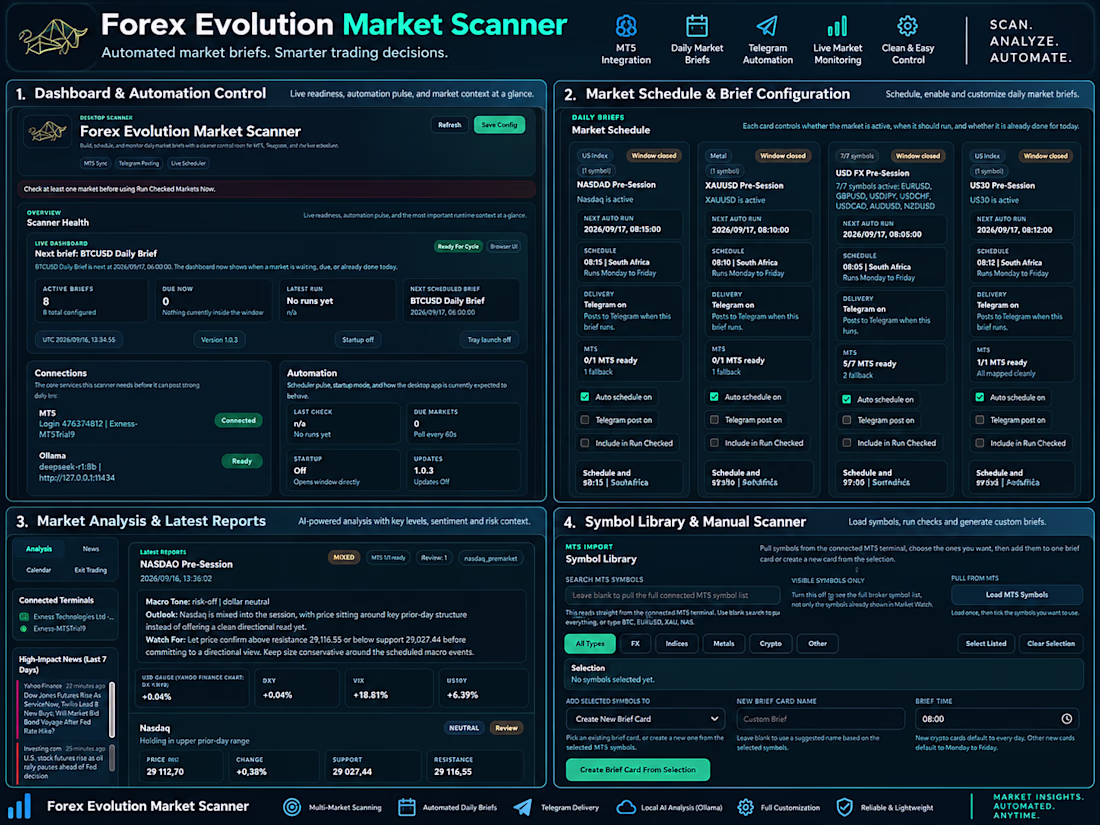Click the Full Customization gear icon in footer
This screenshot has width=1100, height=825.
pos(745,807)
